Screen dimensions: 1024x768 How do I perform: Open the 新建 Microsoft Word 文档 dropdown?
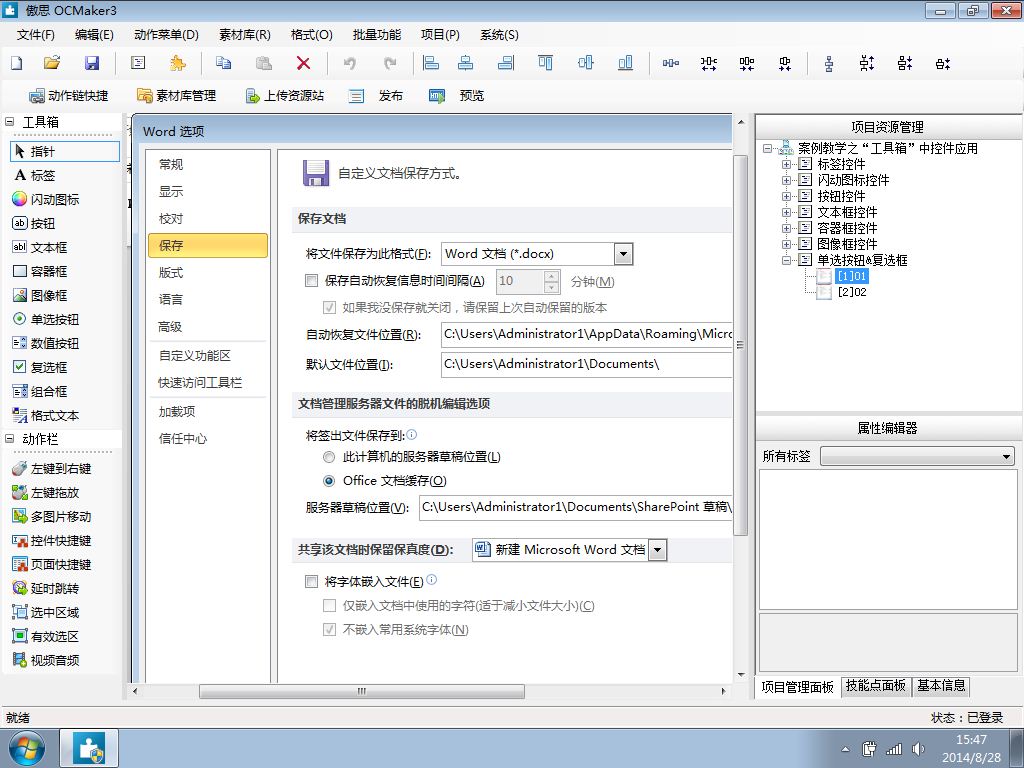pyautogui.click(x=658, y=550)
